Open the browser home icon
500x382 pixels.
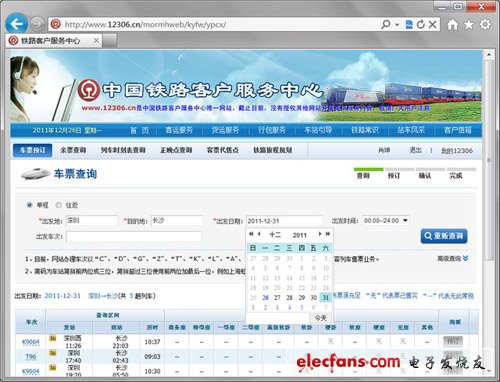click(452, 24)
